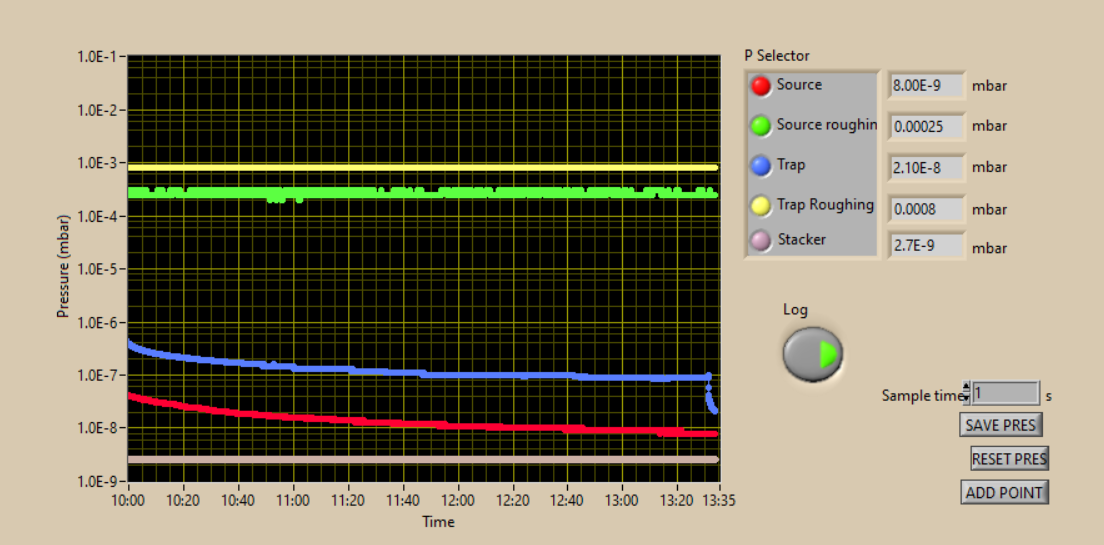Click the 13:35 x-axis end label
The width and height of the screenshot is (1104, 545).
pos(720,501)
